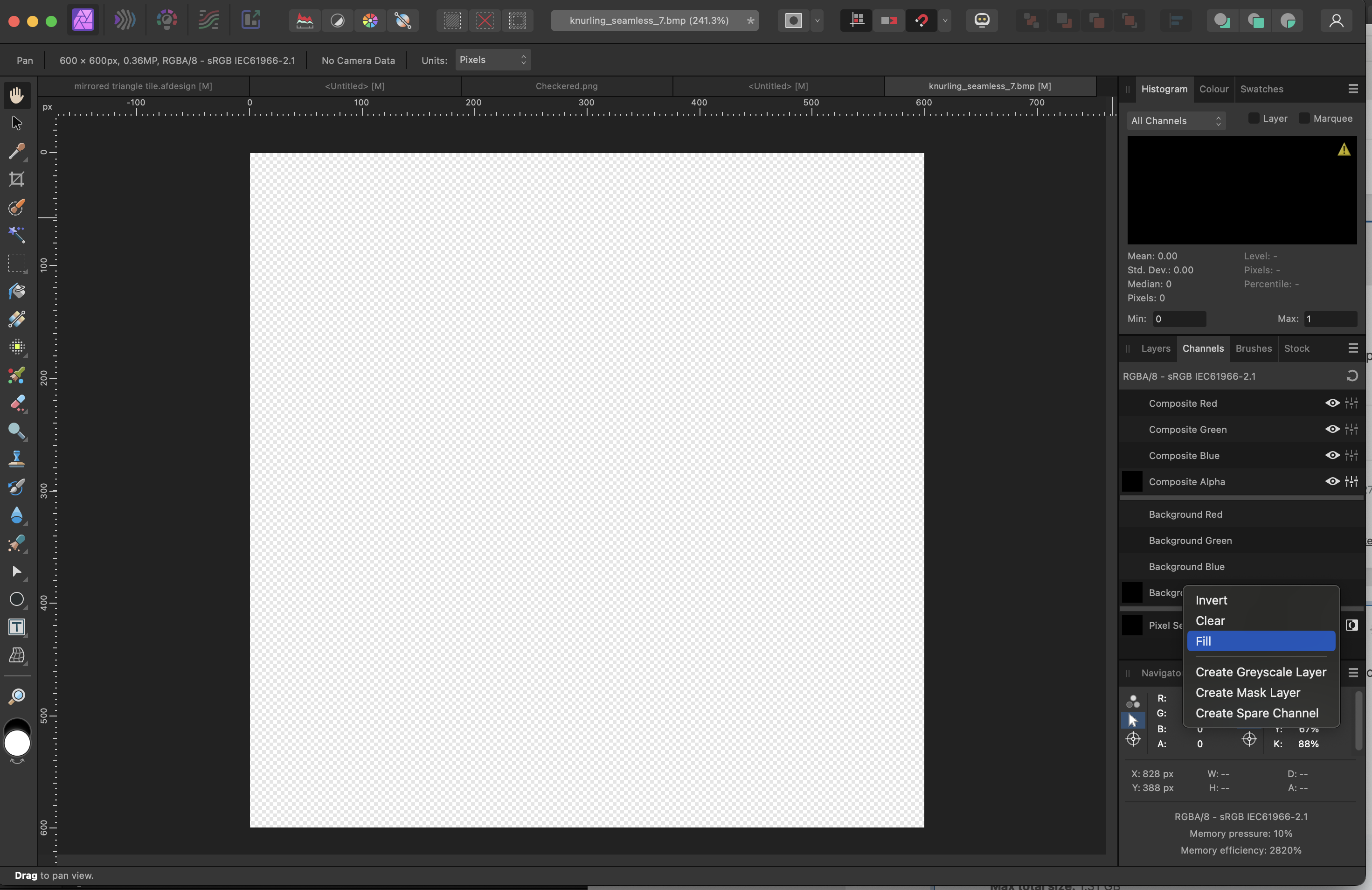This screenshot has height=890, width=1372.
Task: Click Deselect in toolbar
Action: (485, 21)
